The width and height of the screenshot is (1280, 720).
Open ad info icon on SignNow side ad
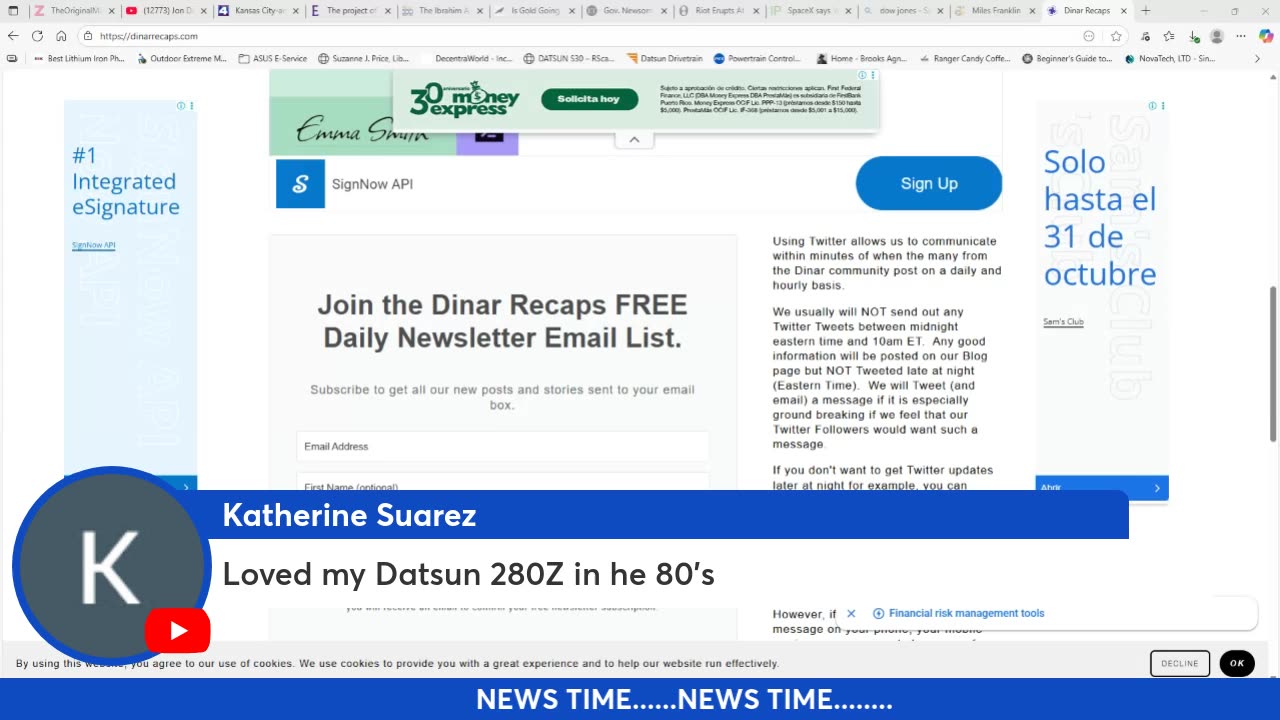[181, 106]
